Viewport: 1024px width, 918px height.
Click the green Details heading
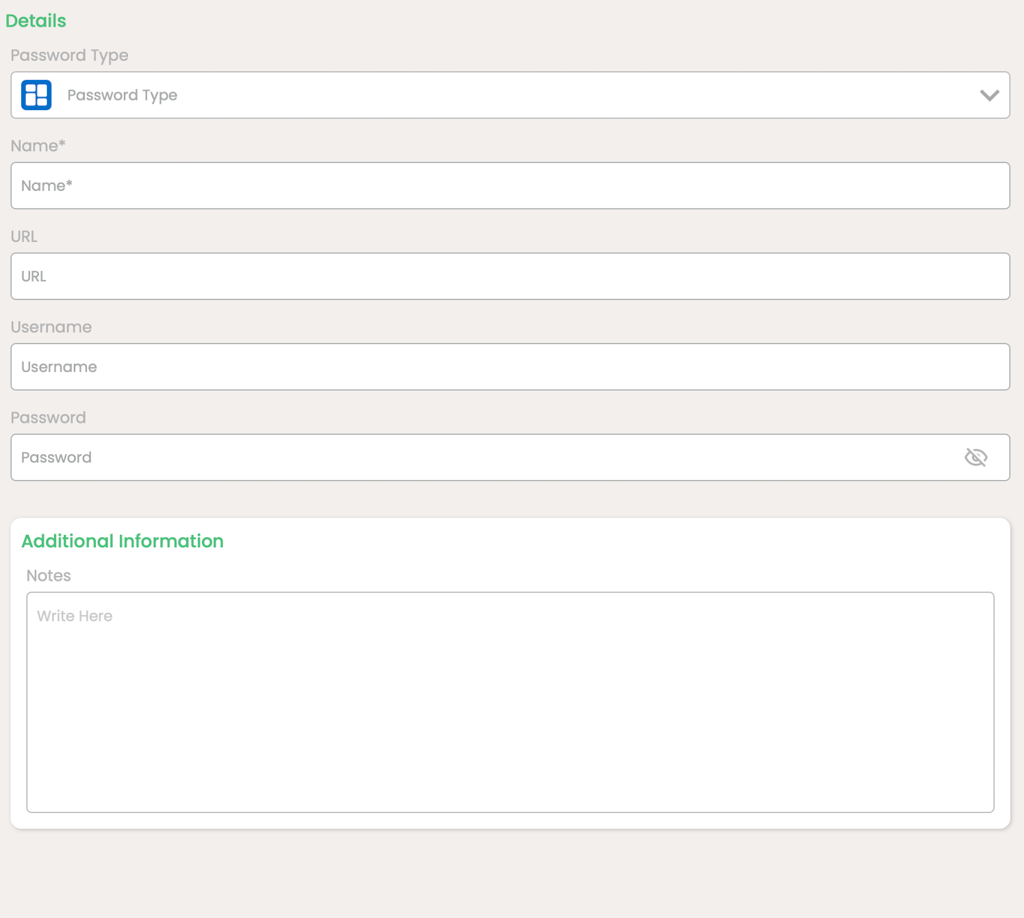36,21
